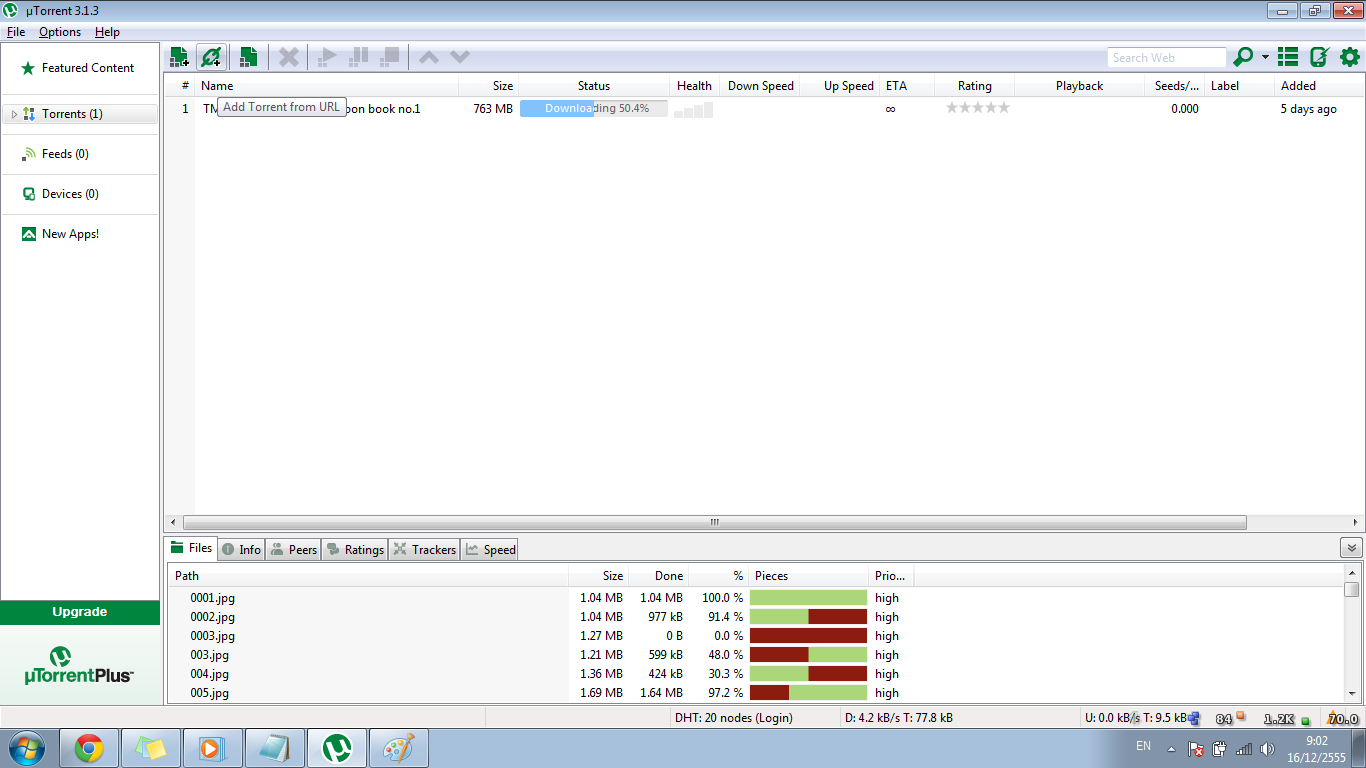This screenshot has width=1366, height=768.
Task: Sort by the Status column header
Action: click(594, 86)
